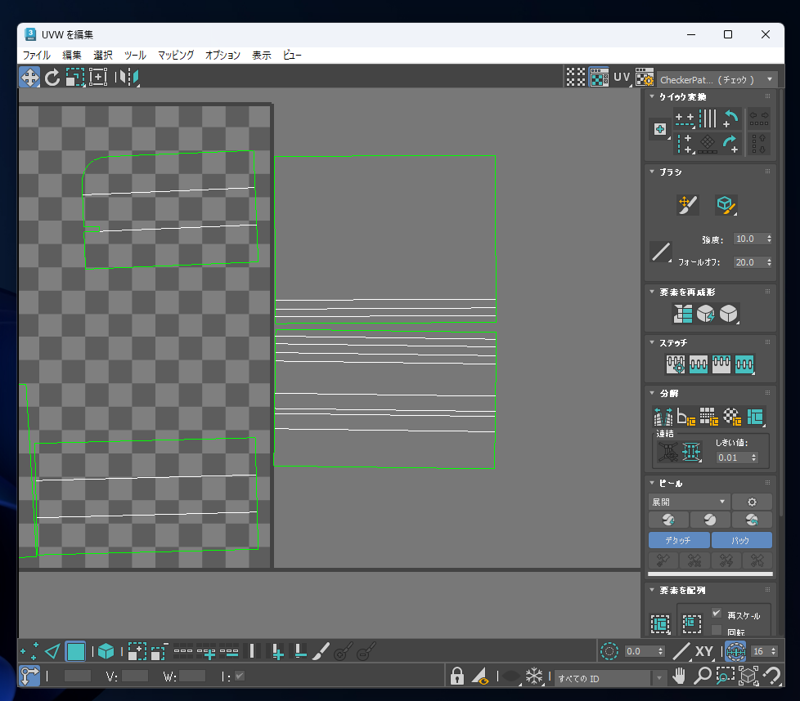Click the Break icon in 分解
This screenshot has width=800, height=701.
pos(663,417)
